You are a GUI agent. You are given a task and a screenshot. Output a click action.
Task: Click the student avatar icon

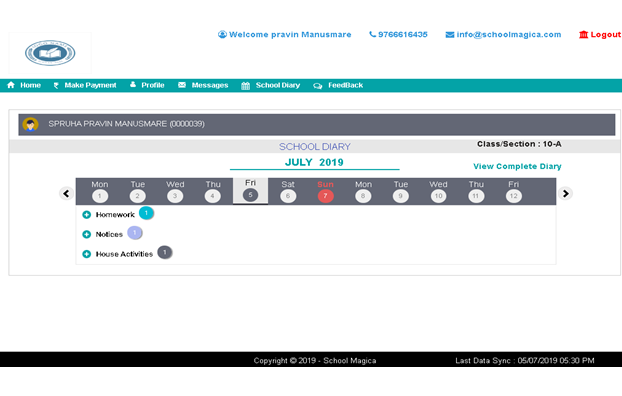(x=31, y=124)
